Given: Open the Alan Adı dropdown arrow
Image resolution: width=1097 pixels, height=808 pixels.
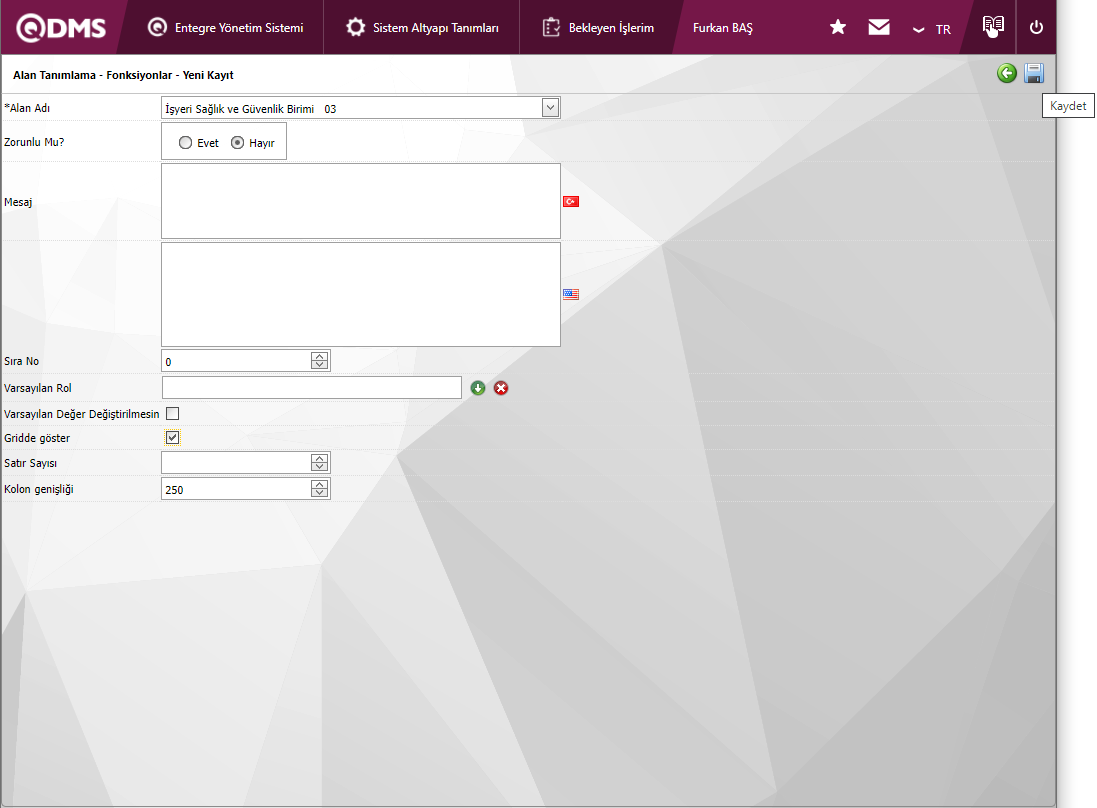Looking at the screenshot, I should click(x=550, y=108).
